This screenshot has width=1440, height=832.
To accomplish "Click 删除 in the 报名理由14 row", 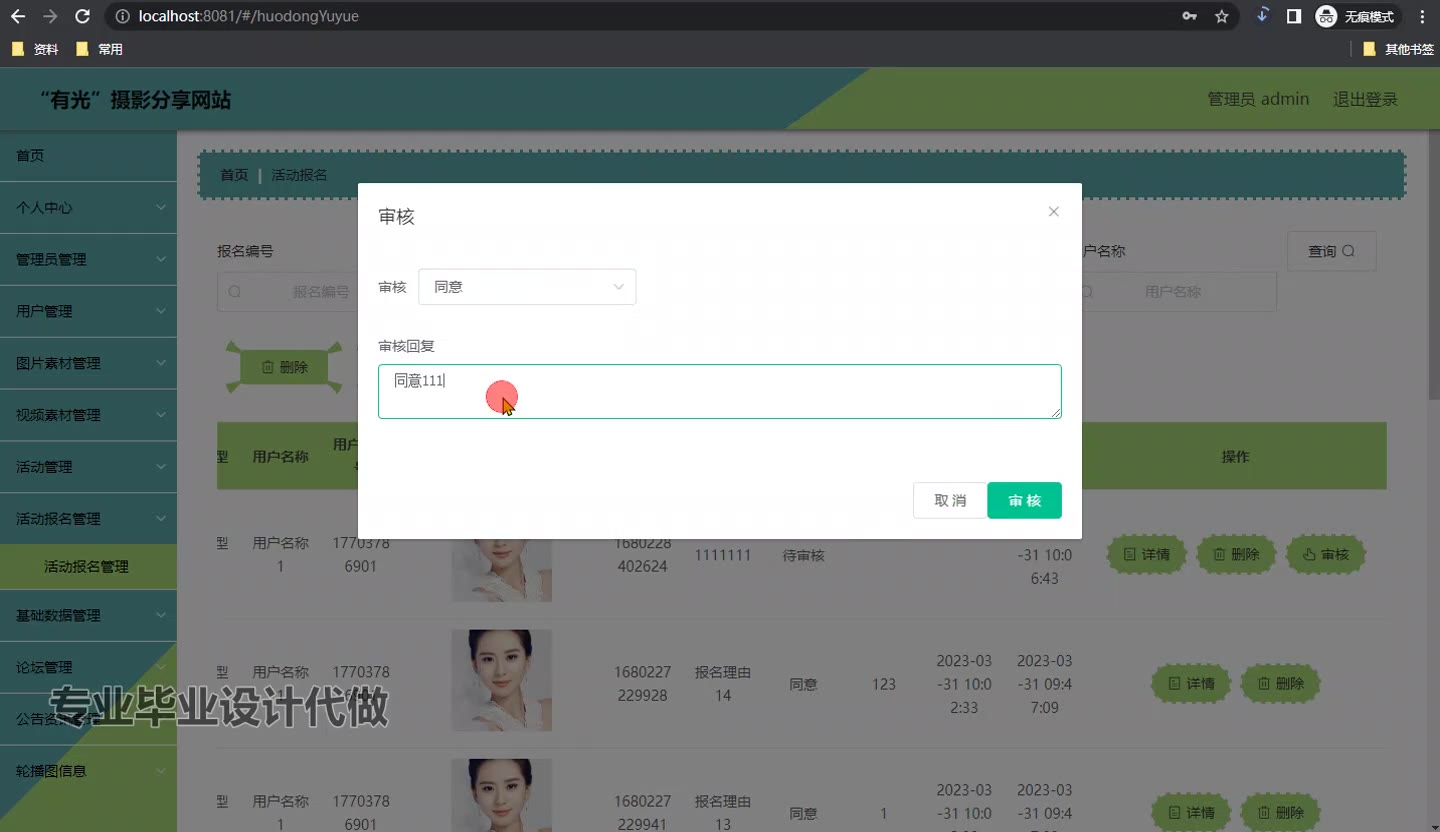I will (1280, 684).
